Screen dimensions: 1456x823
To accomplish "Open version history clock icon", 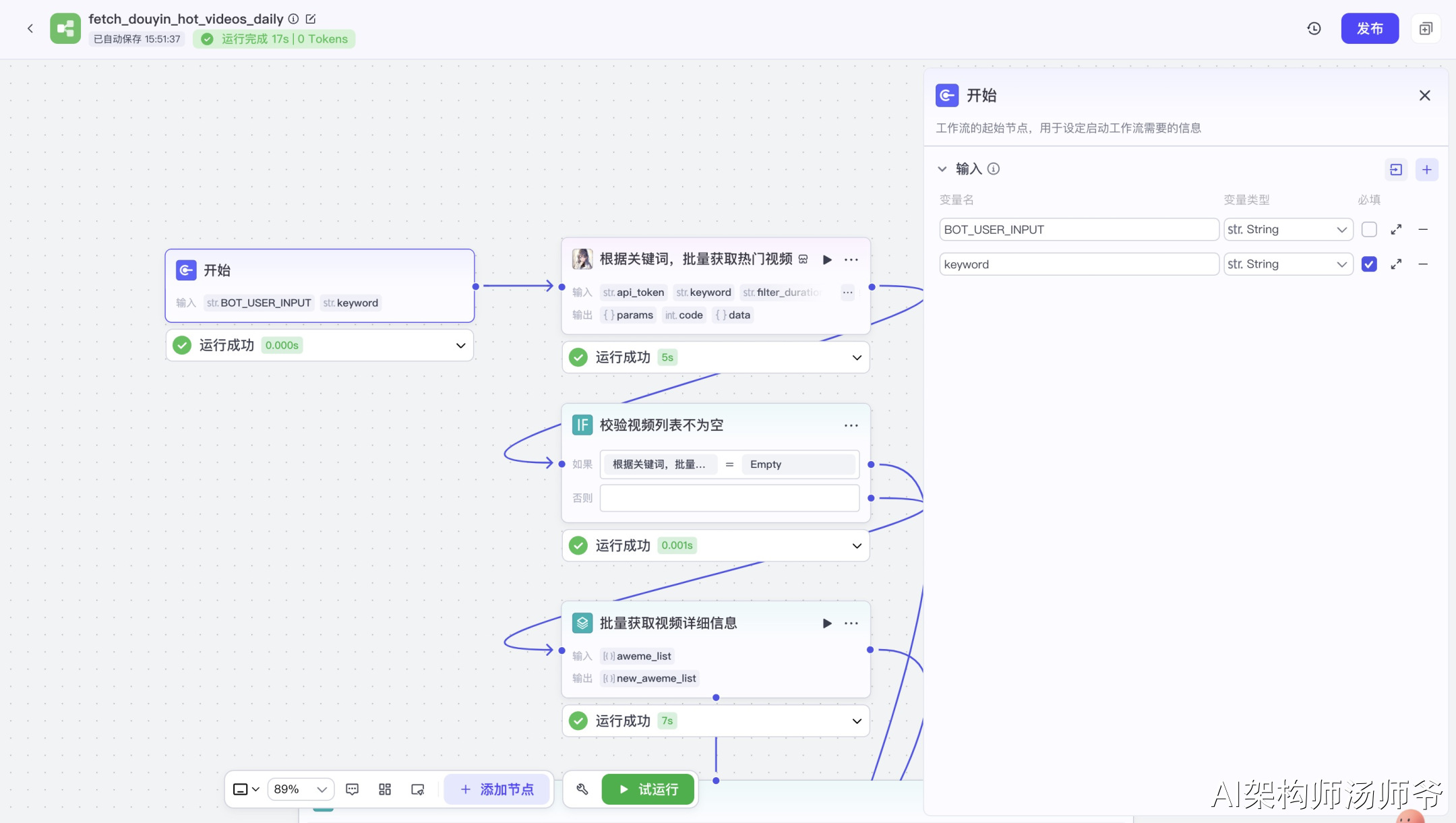I will 1314,28.
